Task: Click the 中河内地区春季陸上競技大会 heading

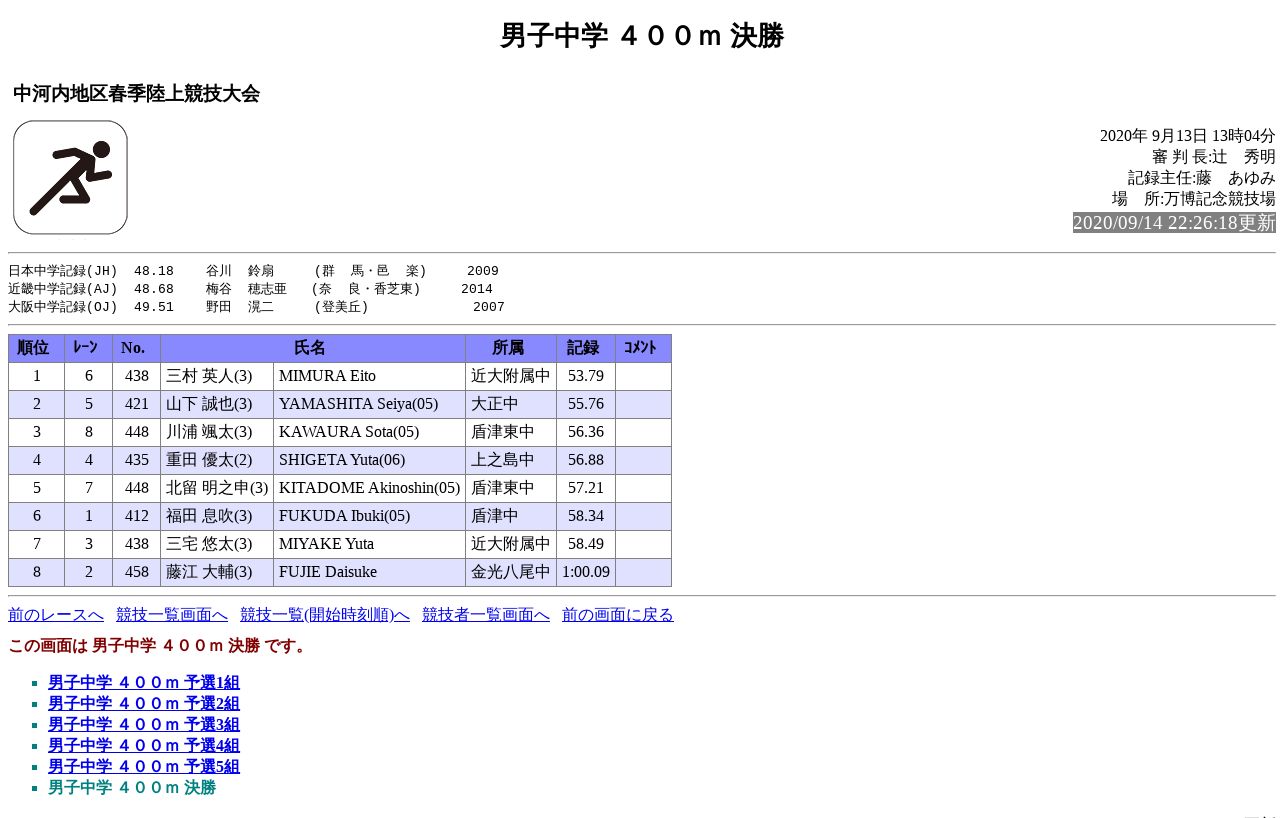Action: (x=136, y=94)
